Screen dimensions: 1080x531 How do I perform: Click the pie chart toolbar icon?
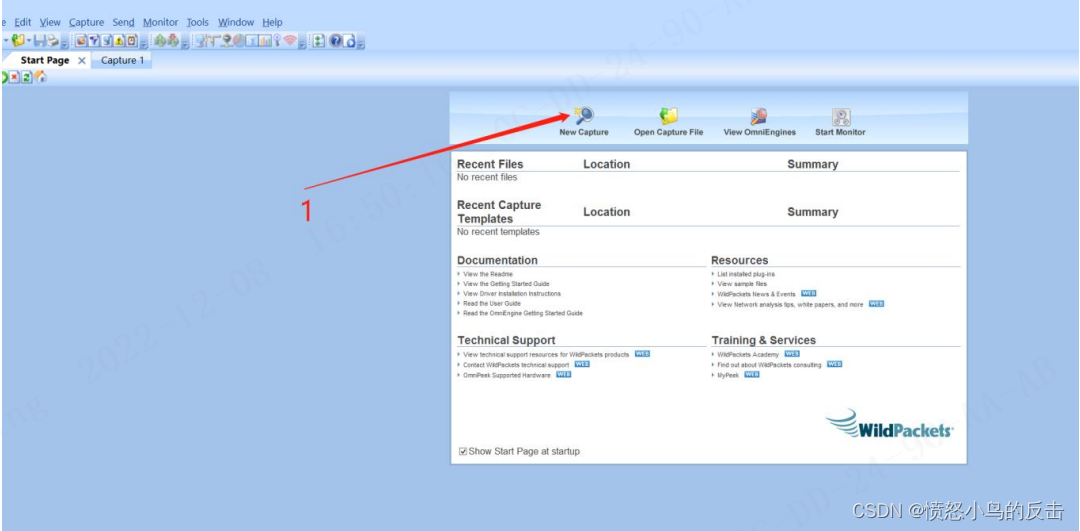pos(238,41)
